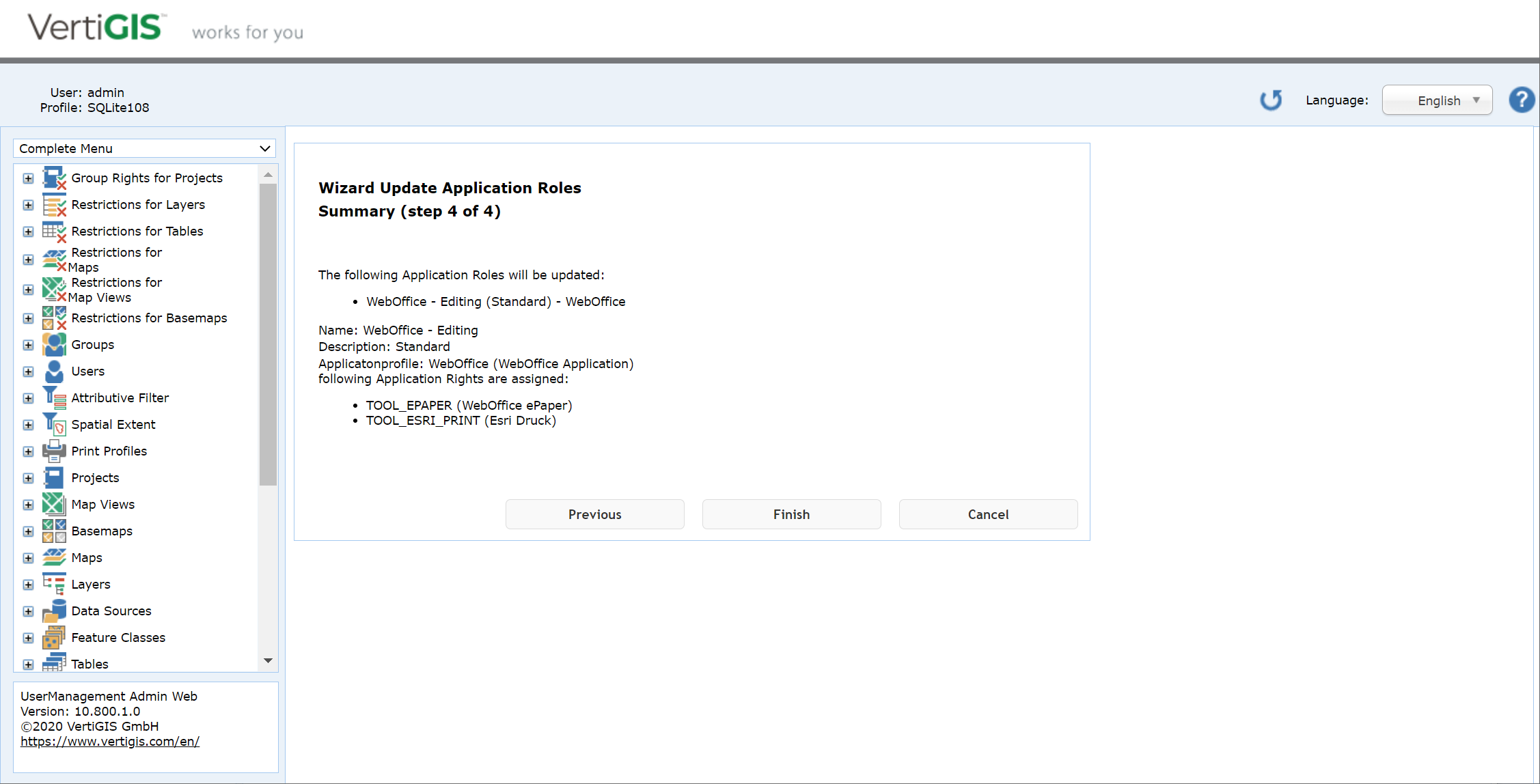The height and width of the screenshot is (784, 1540).
Task: Click Previous to go back a step
Action: (x=594, y=514)
